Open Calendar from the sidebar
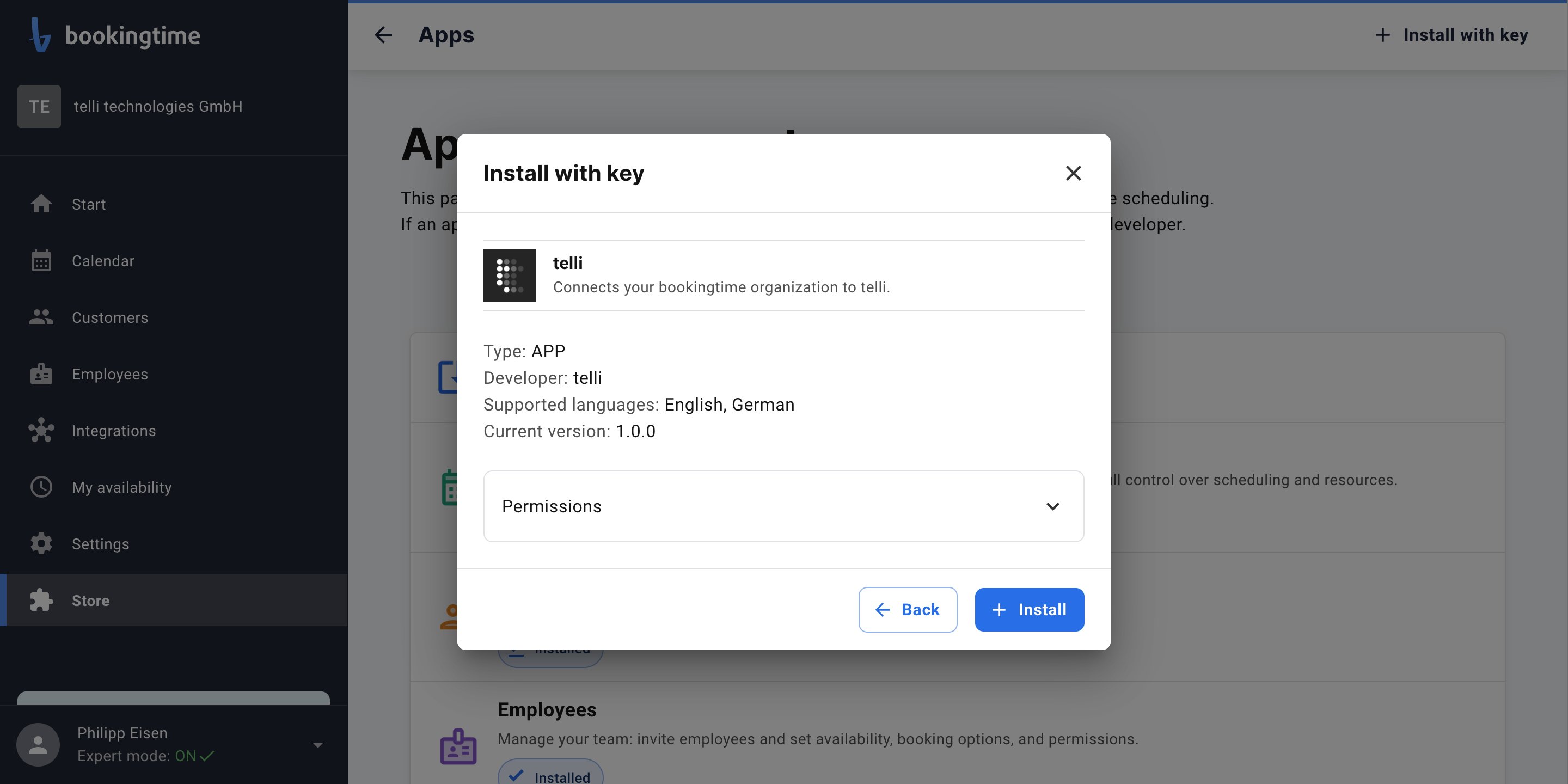The width and height of the screenshot is (1568, 784). (174, 261)
